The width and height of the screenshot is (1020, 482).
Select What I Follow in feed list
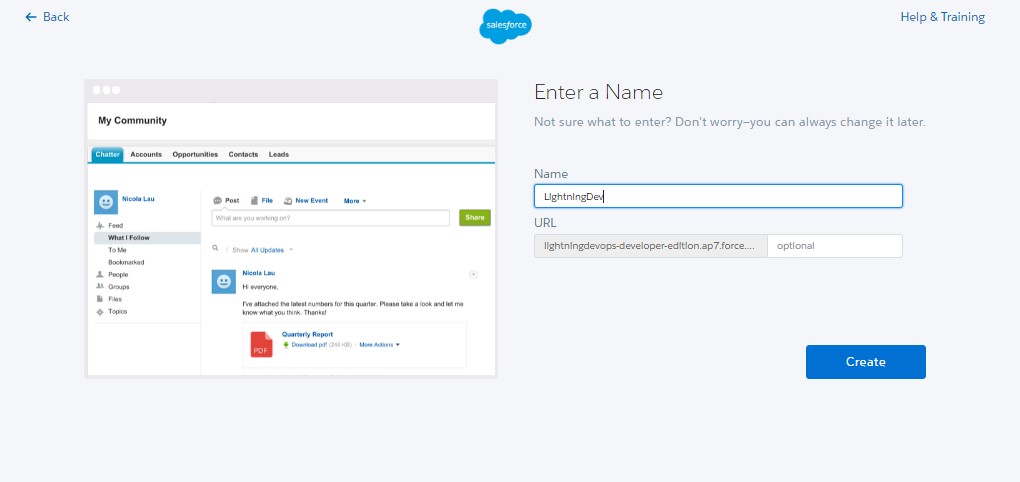pos(127,238)
